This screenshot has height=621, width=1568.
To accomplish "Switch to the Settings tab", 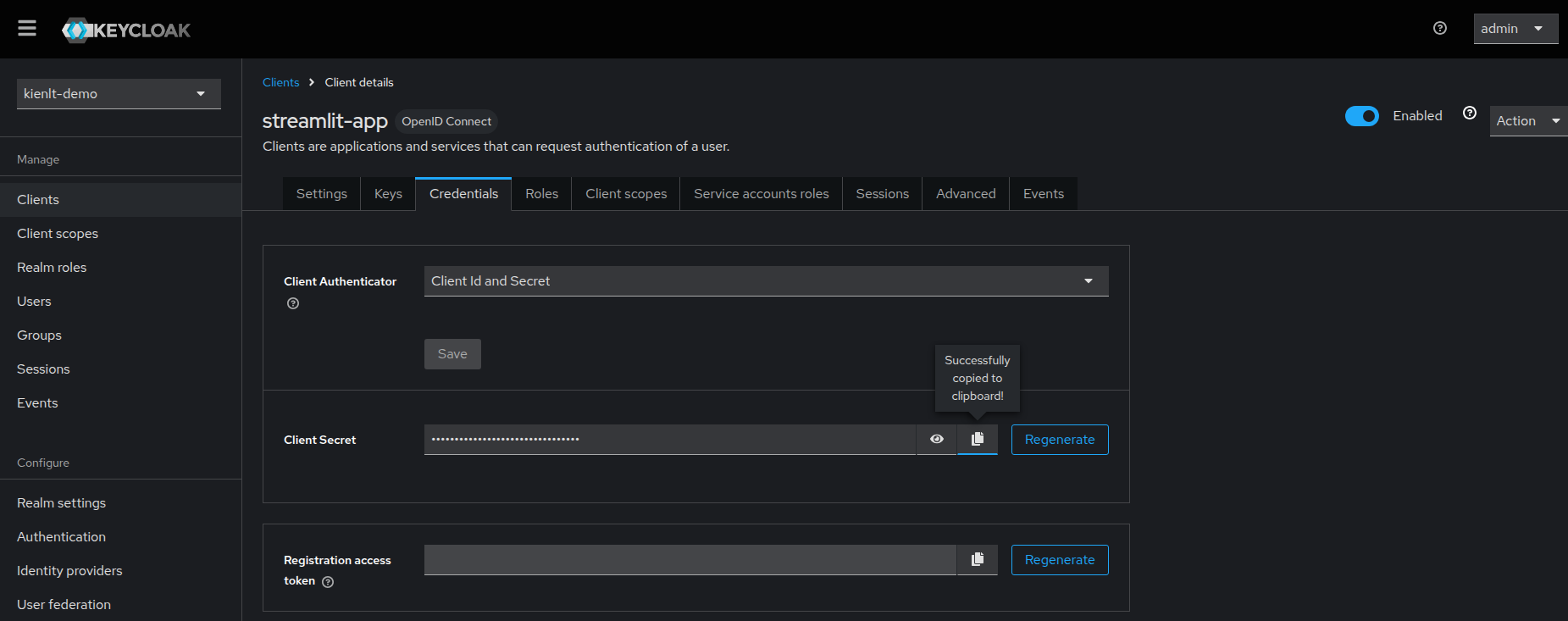I will point(321,194).
